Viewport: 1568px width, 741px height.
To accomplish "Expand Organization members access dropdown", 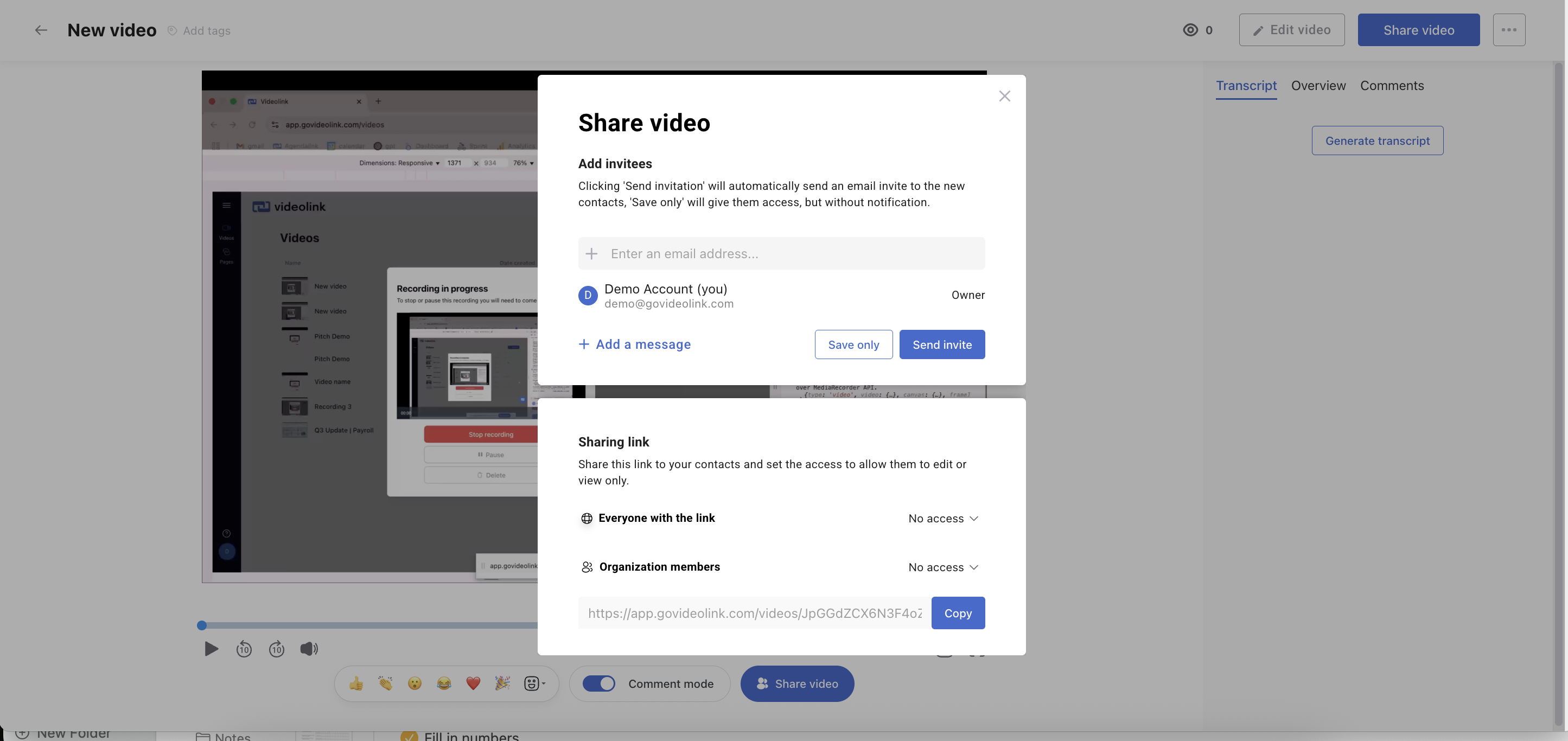I will click(x=943, y=567).
